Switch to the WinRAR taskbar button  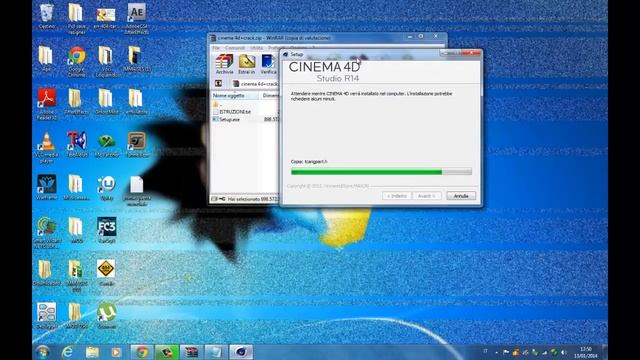point(191,352)
